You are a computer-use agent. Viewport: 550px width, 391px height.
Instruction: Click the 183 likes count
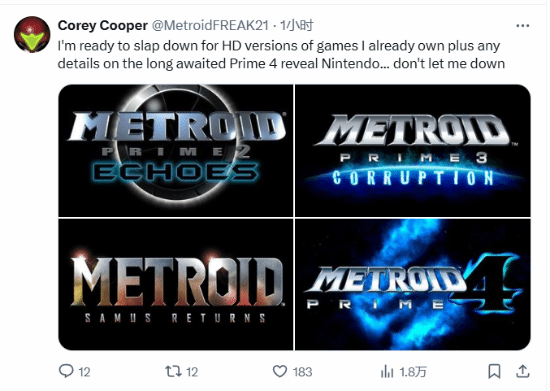tap(302, 372)
